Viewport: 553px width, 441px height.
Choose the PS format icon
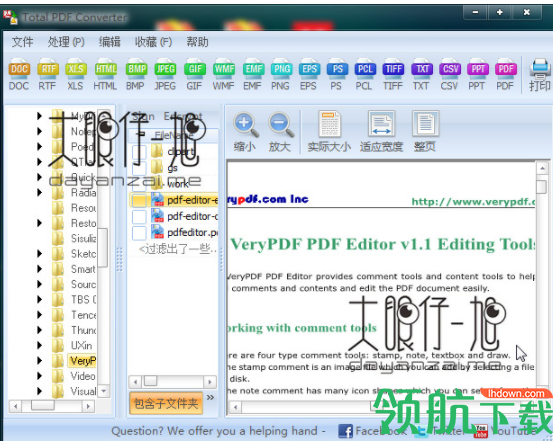click(x=337, y=75)
